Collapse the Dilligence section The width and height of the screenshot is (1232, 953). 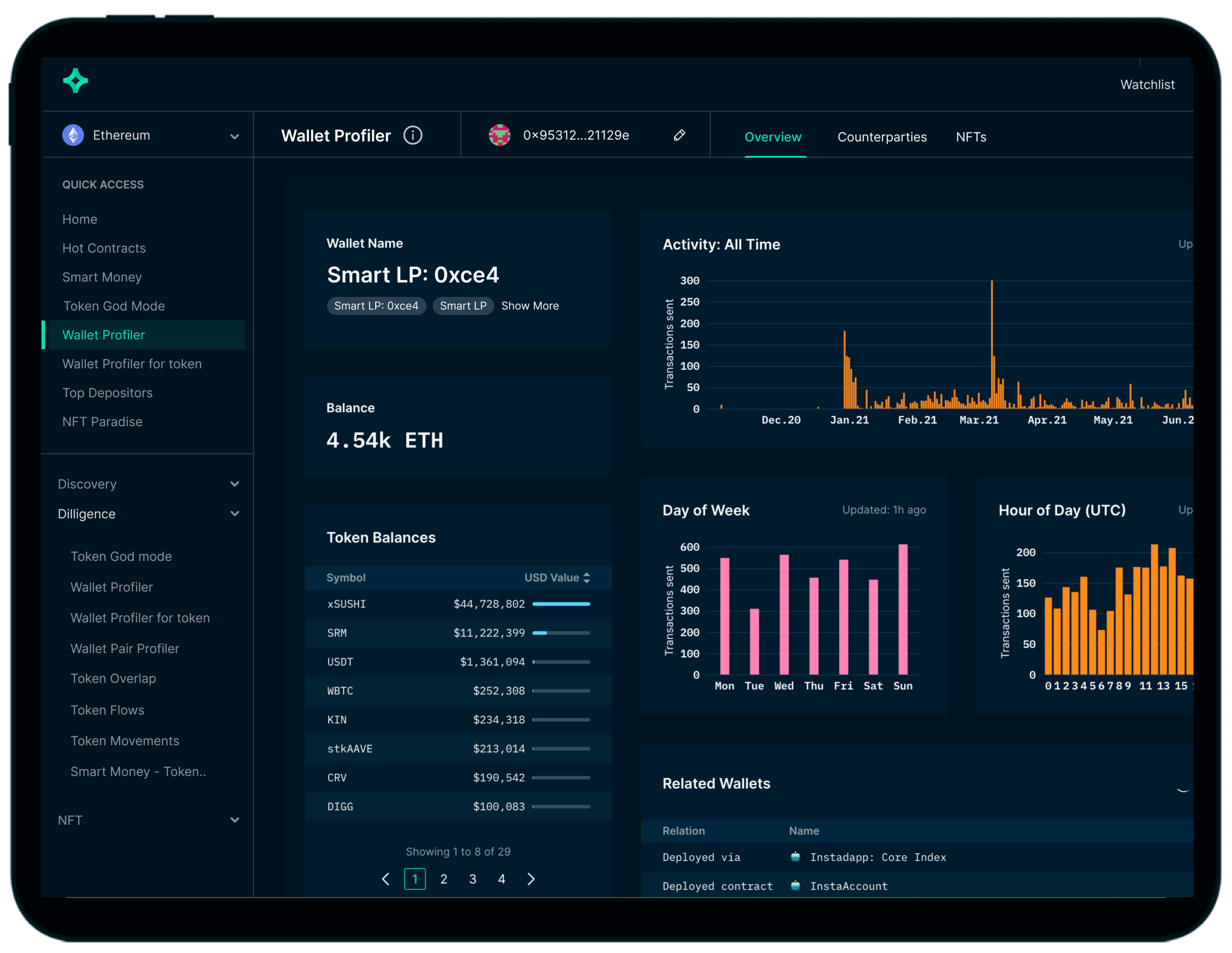point(235,513)
